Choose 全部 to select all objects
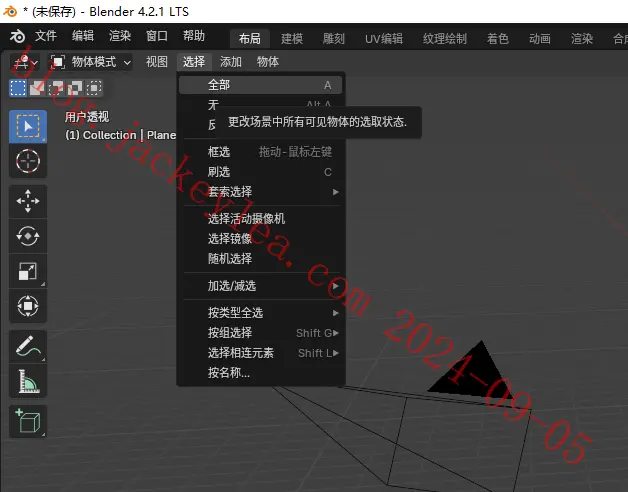The image size is (628, 492). pyautogui.click(x=260, y=85)
